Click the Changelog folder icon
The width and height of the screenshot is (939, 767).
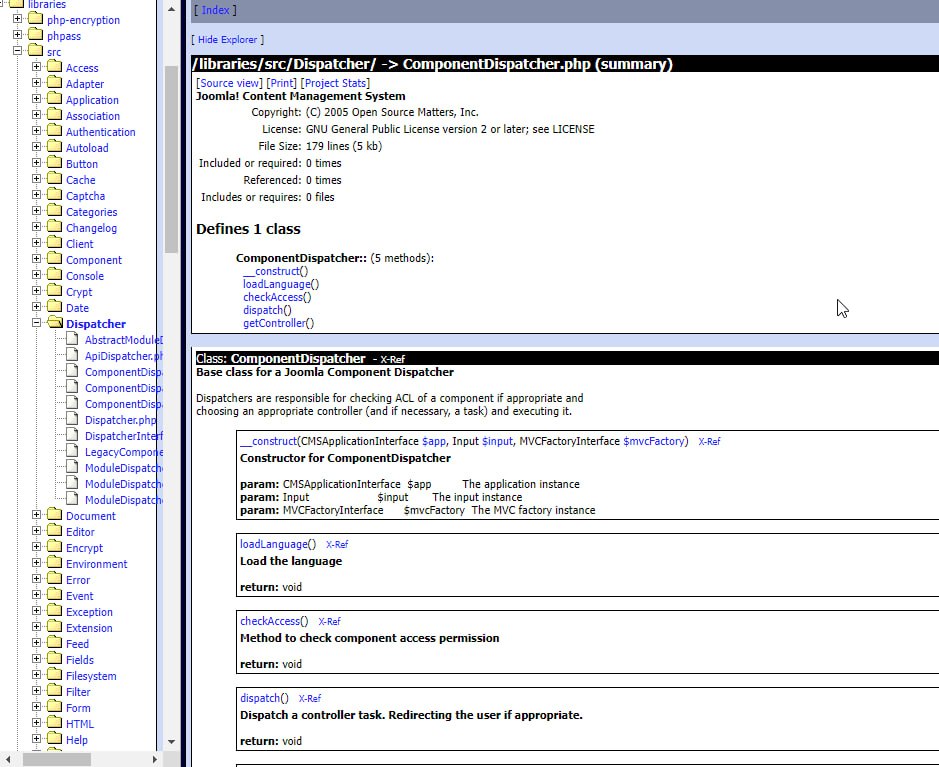click(54, 227)
